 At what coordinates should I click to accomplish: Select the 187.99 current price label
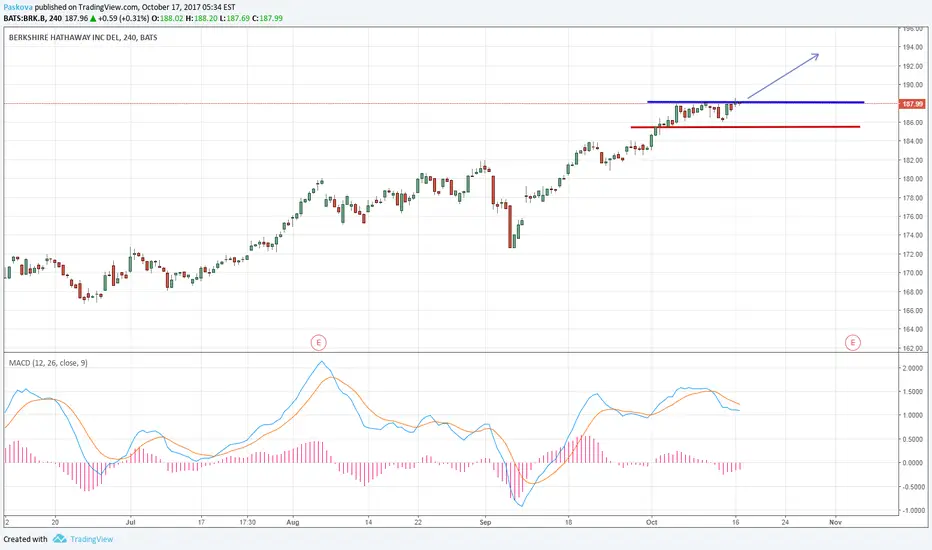click(x=912, y=104)
